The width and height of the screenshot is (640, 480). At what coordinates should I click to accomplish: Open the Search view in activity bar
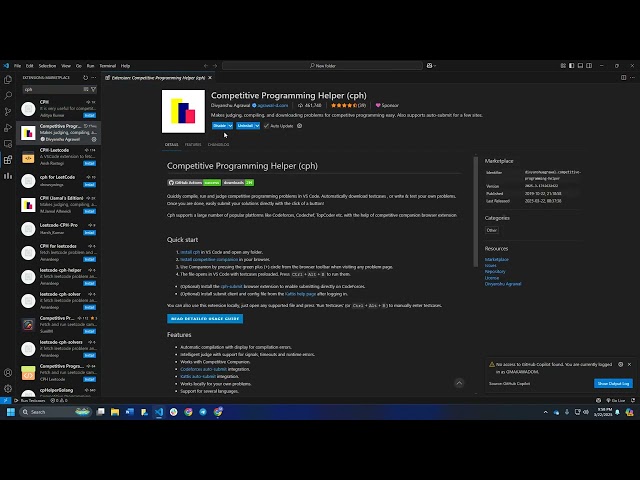[8, 96]
